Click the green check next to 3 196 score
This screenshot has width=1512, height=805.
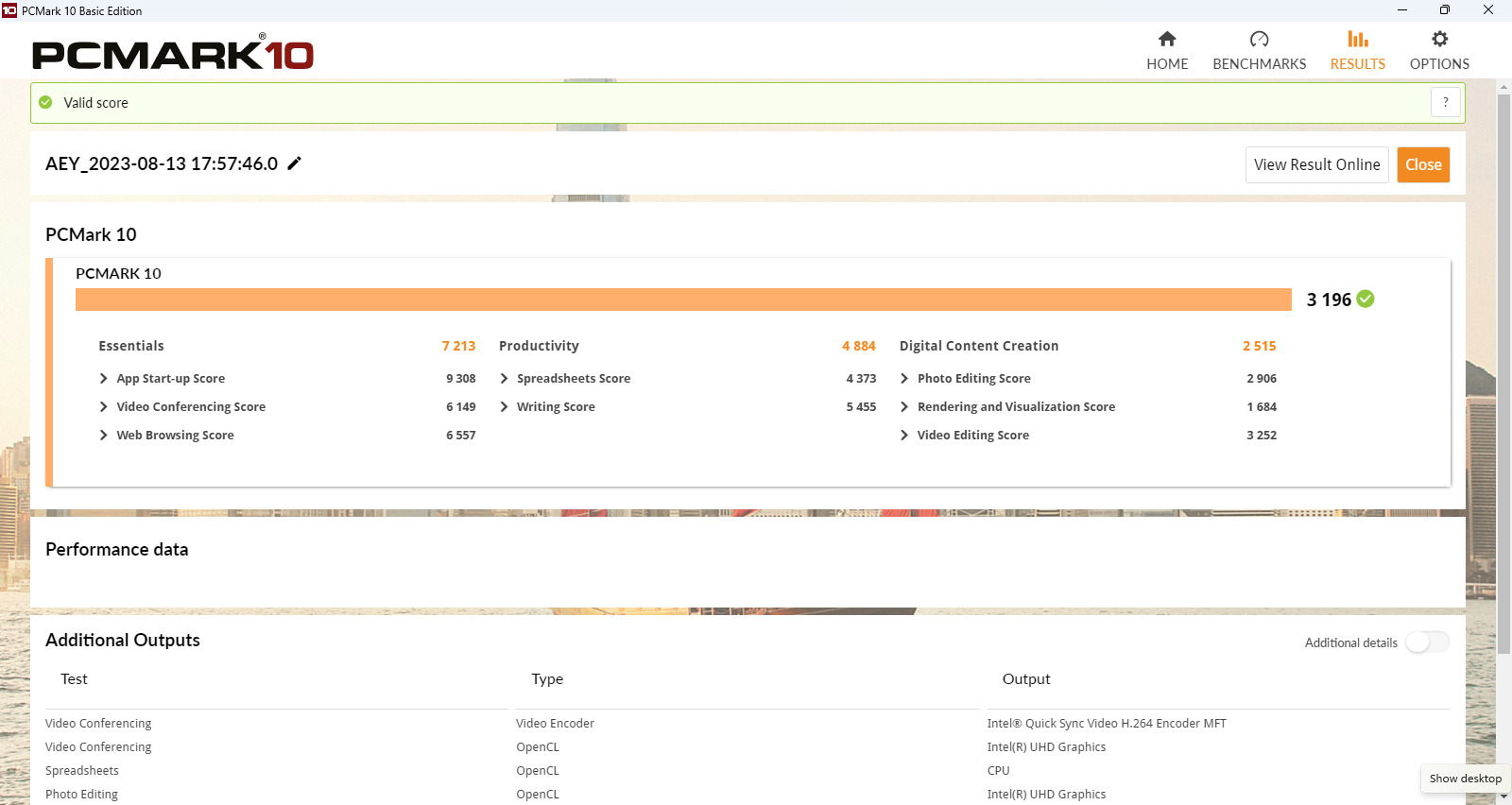tap(1366, 299)
